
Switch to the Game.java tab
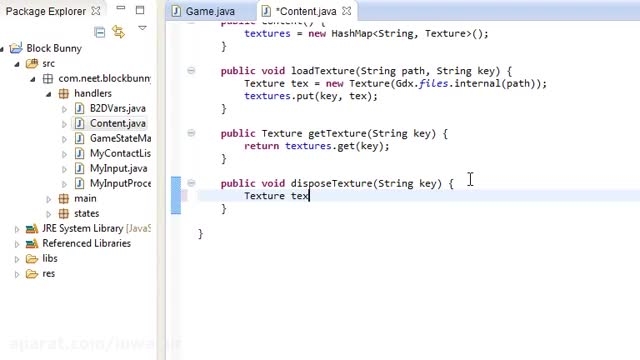(204, 11)
